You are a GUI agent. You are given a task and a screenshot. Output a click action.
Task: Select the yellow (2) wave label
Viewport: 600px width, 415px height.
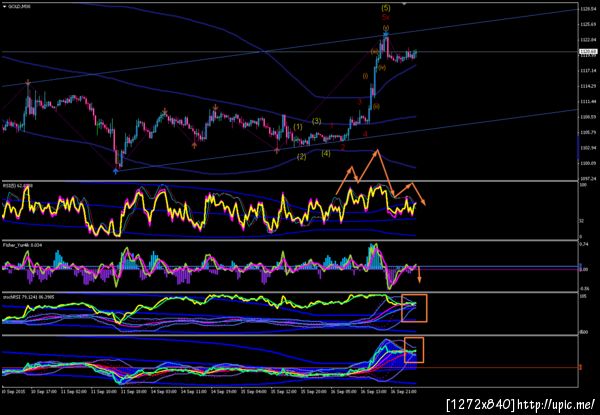pos(302,156)
